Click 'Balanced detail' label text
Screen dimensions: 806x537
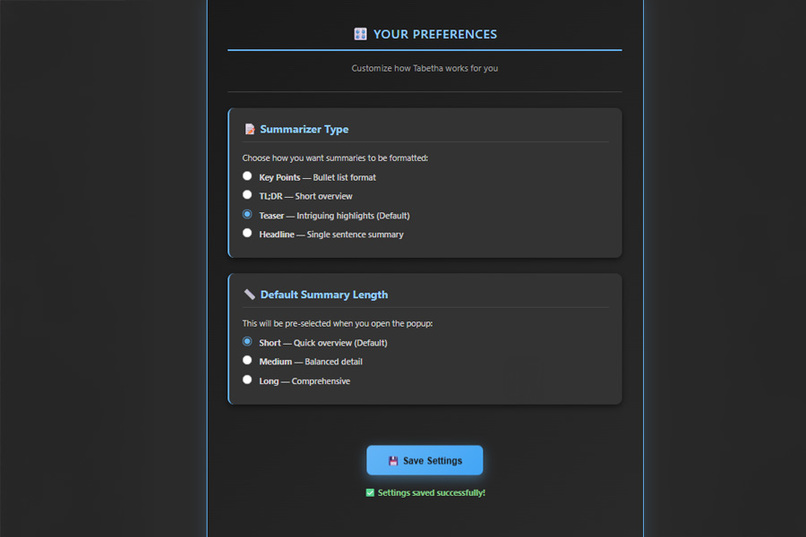(x=334, y=362)
